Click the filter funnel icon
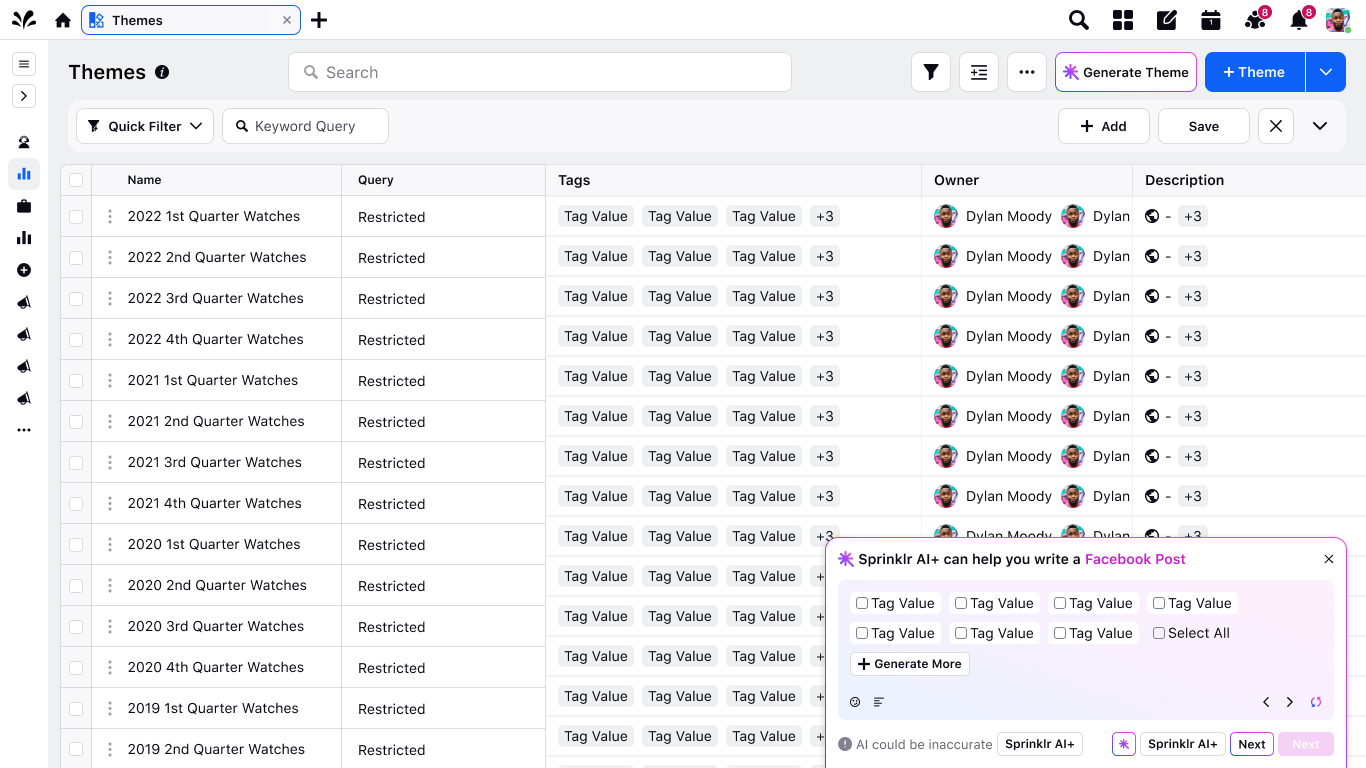 (930, 72)
